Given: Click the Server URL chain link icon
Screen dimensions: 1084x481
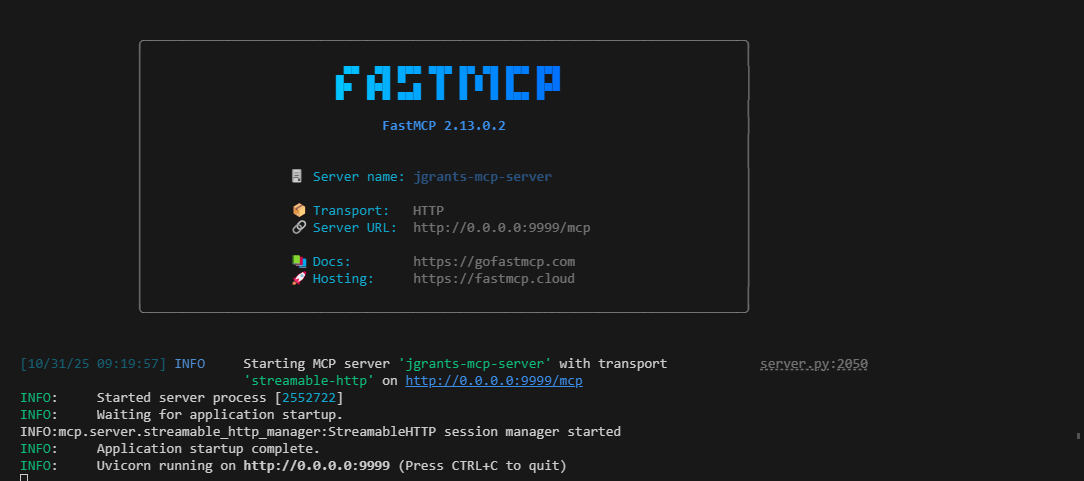Looking at the screenshot, I should pyautogui.click(x=299, y=227).
